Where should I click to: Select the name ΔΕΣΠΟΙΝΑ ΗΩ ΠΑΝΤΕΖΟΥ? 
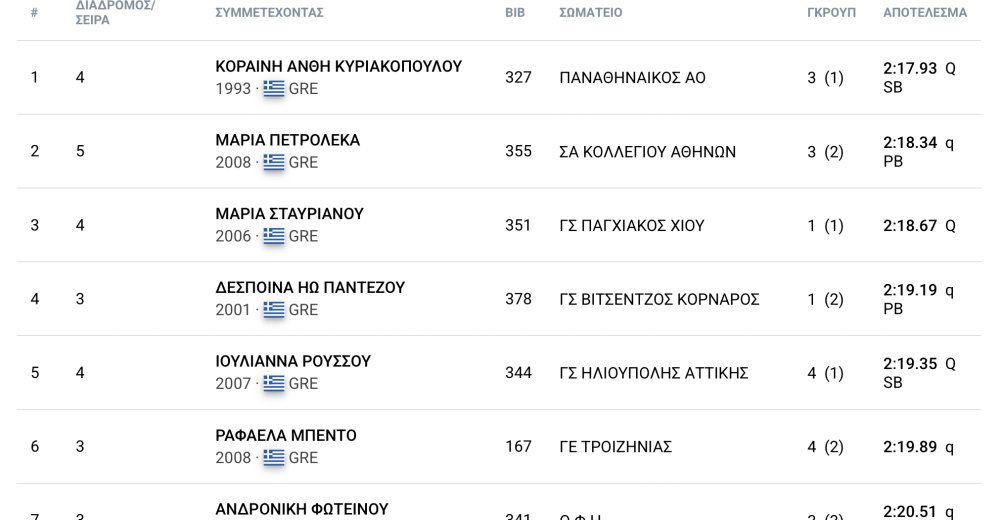(310, 288)
